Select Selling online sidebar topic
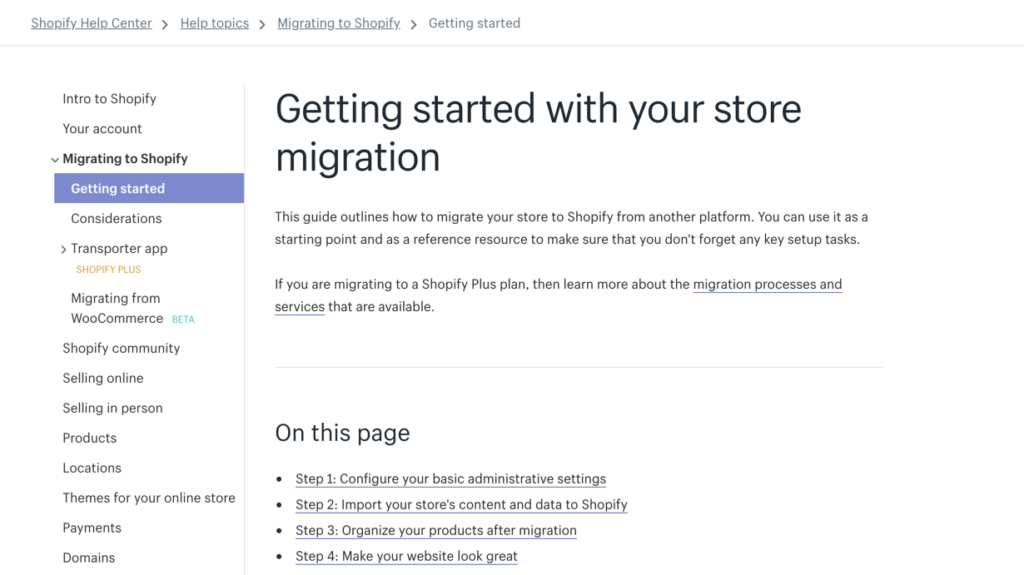1024x575 pixels. click(x=103, y=378)
